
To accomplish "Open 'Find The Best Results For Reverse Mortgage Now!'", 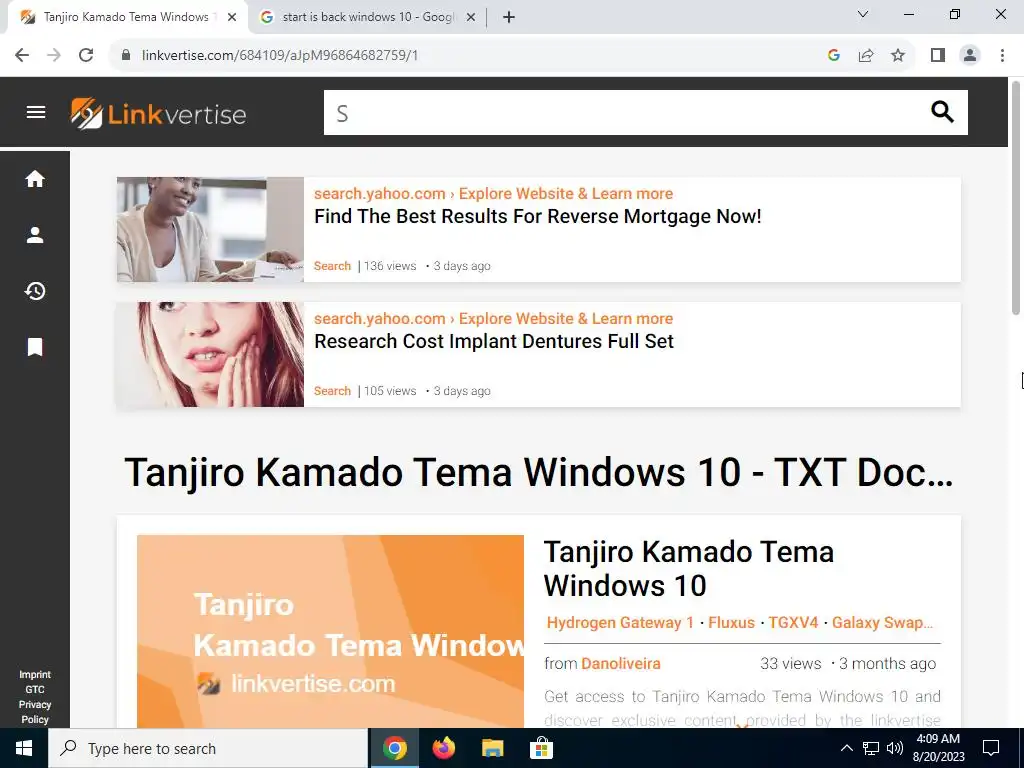I will (x=537, y=216).
